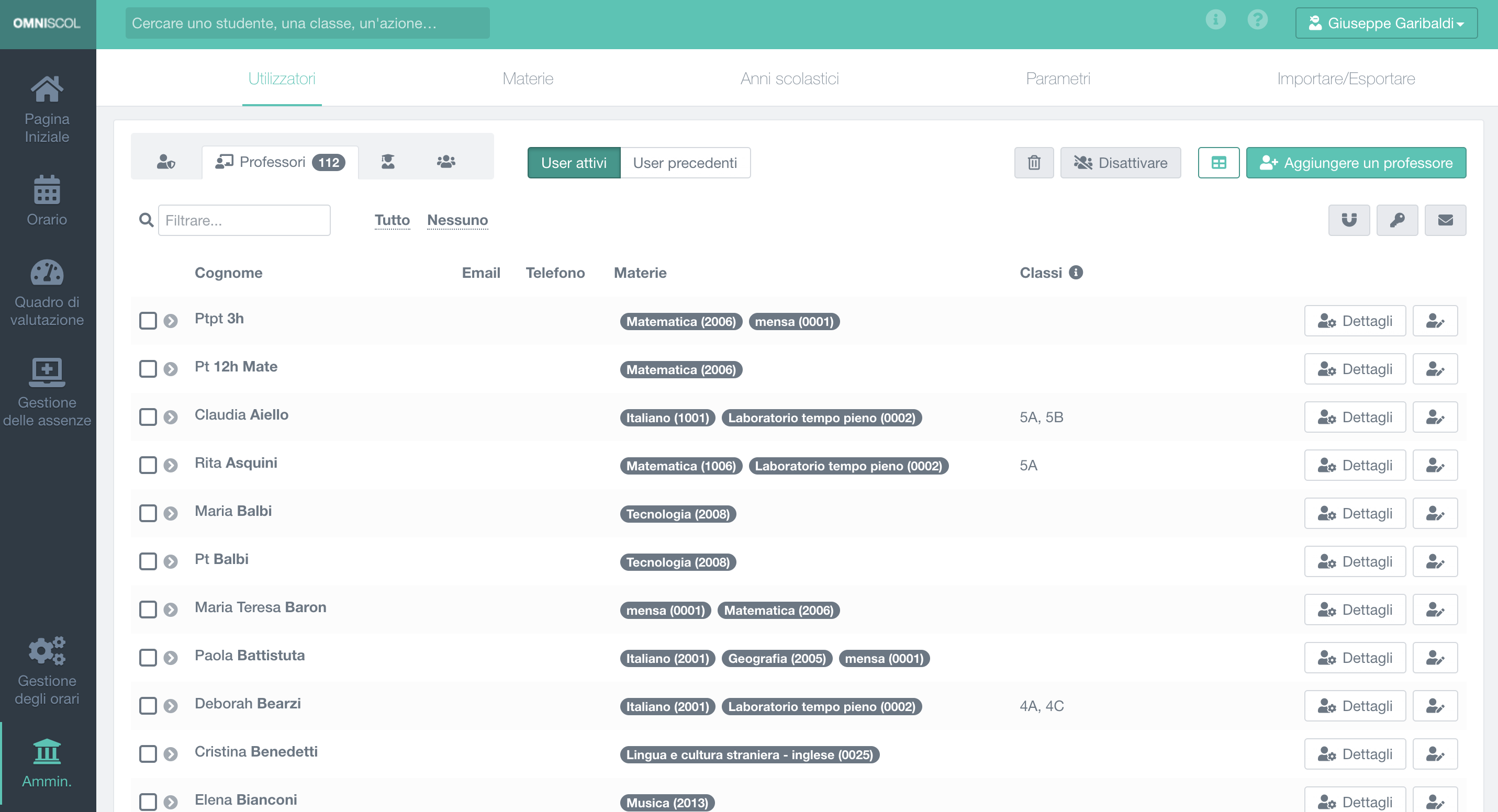Click the Filtrare search field

tap(244, 220)
